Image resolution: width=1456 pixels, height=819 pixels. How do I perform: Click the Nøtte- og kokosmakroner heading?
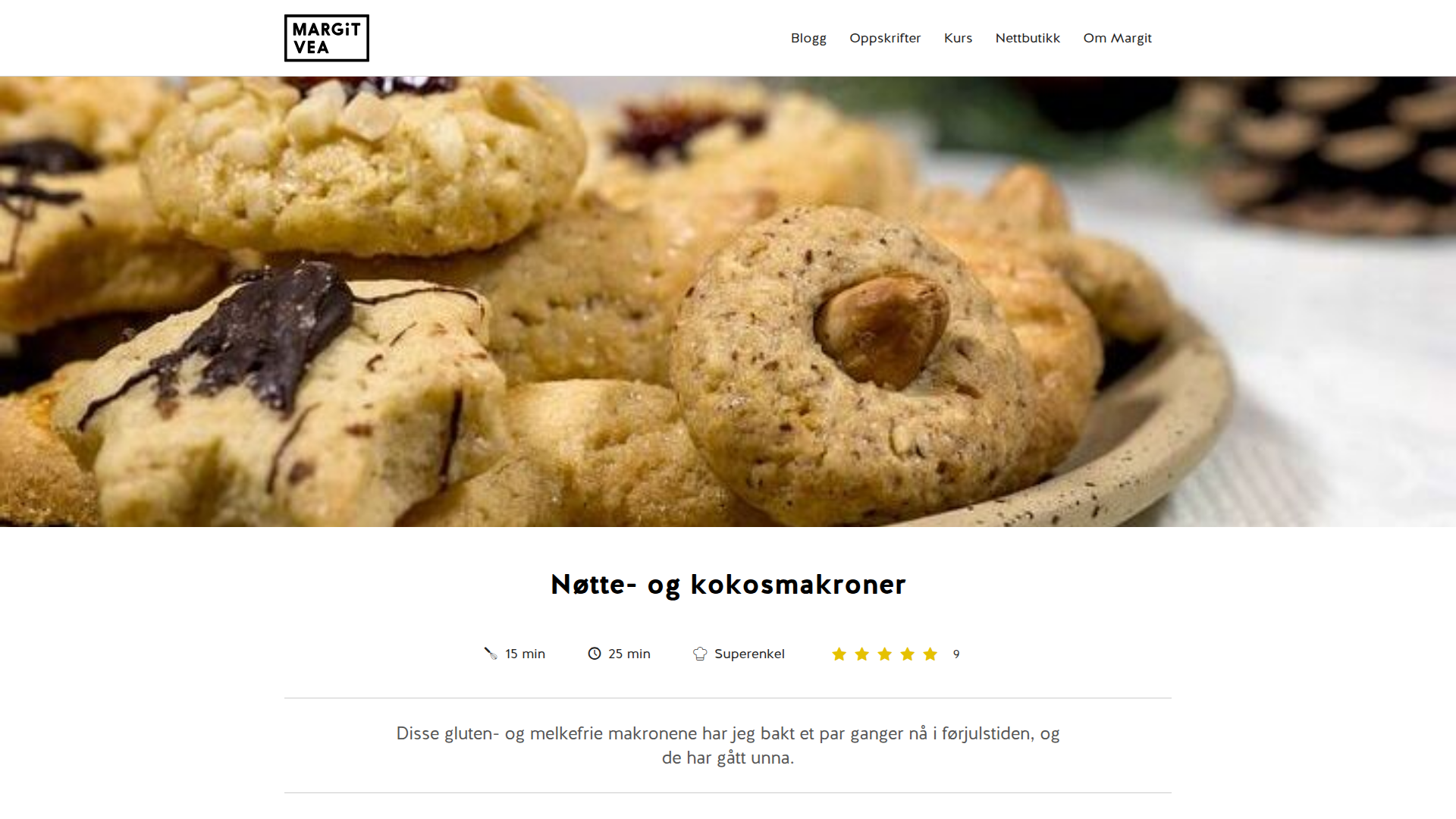click(x=728, y=585)
